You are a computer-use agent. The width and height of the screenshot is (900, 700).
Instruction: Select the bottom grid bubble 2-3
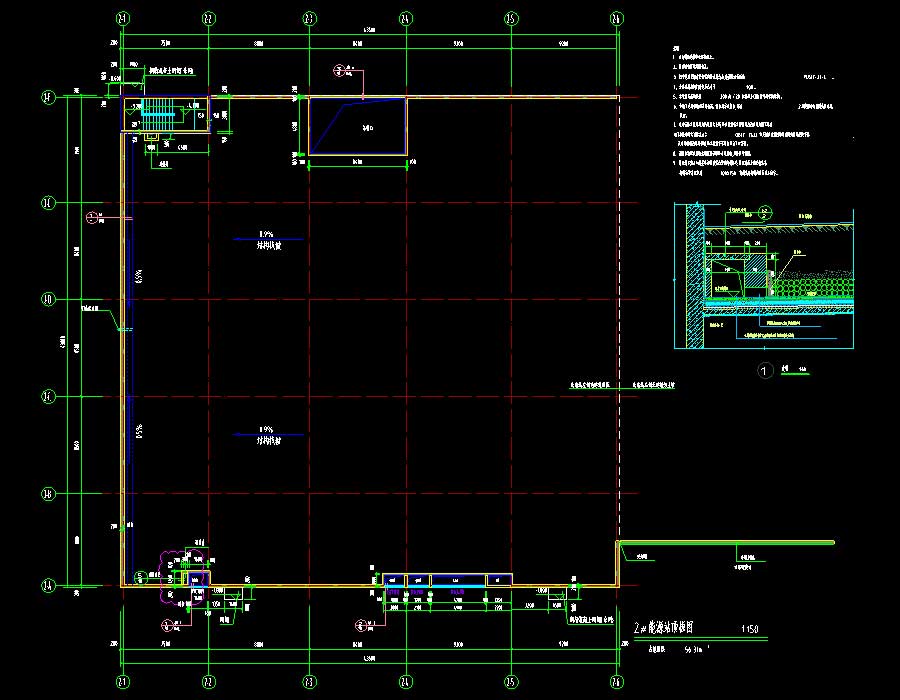click(309, 682)
